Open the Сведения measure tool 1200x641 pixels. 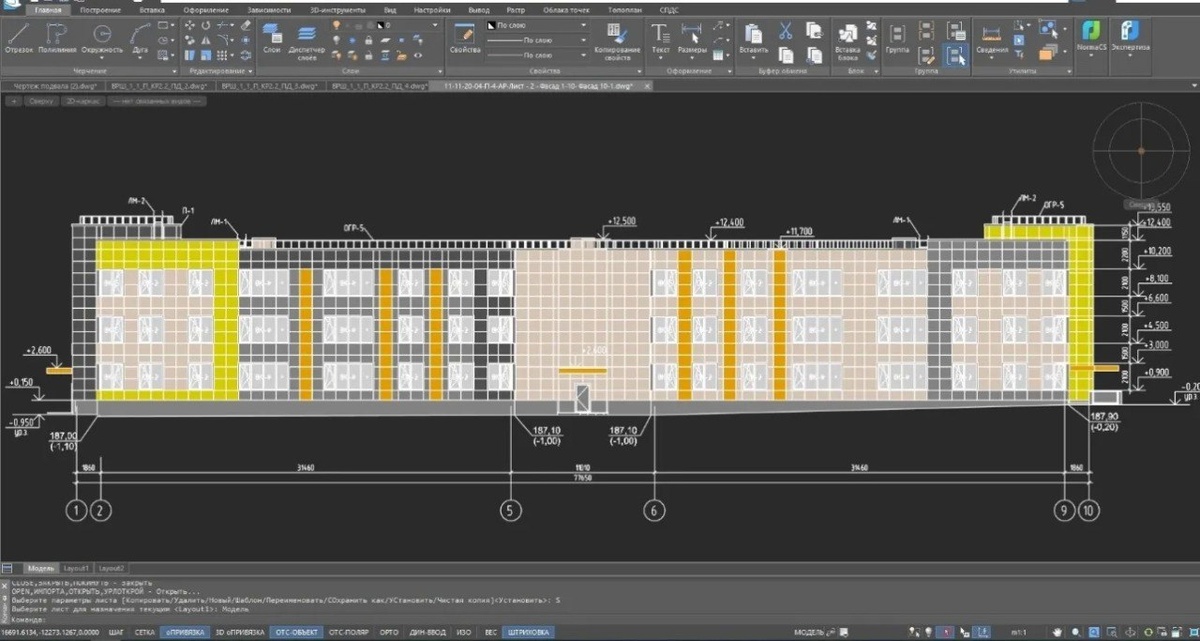click(x=991, y=36)
